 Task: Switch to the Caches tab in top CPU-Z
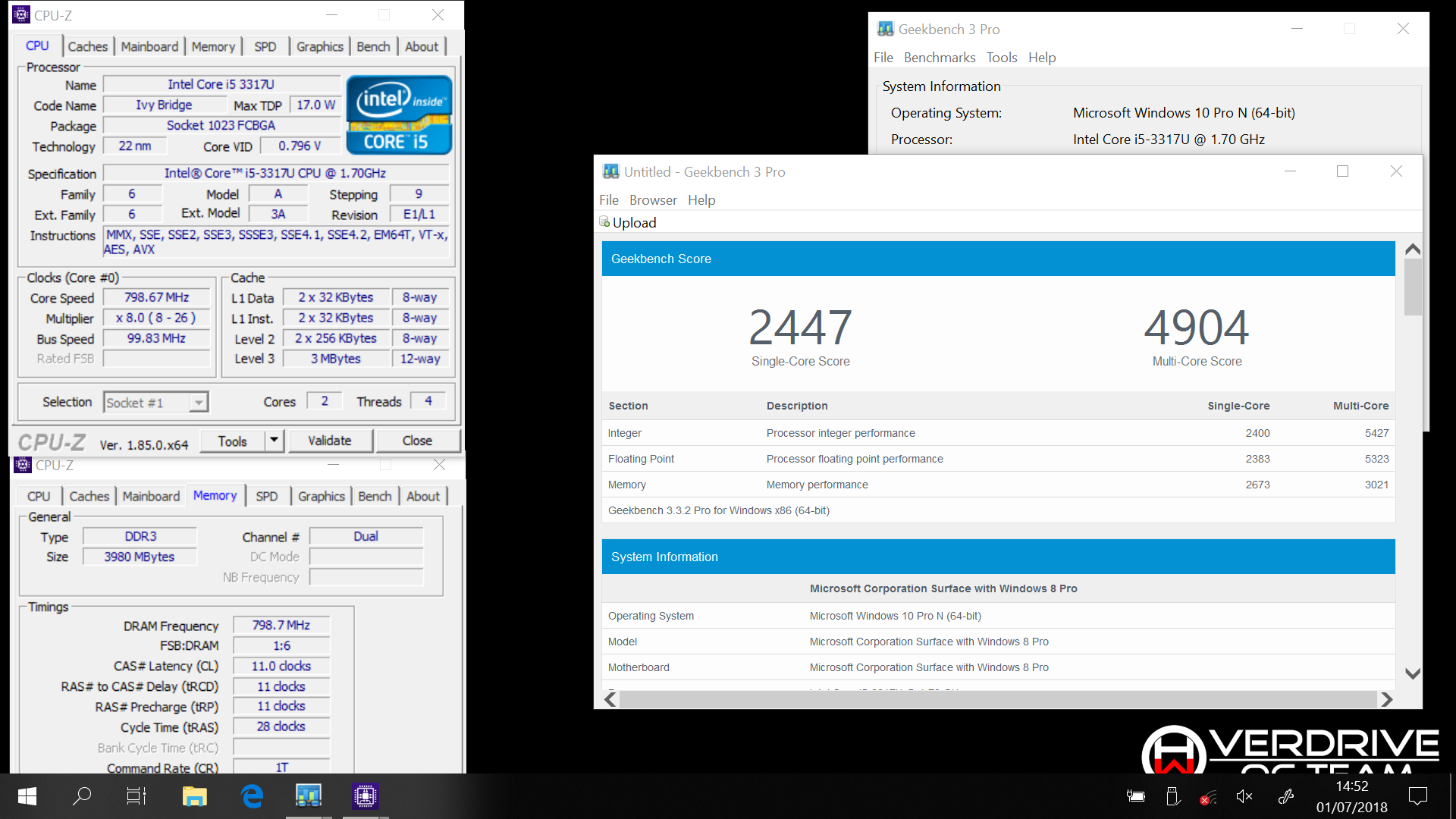pyautogui.click(x=88, y=46)
